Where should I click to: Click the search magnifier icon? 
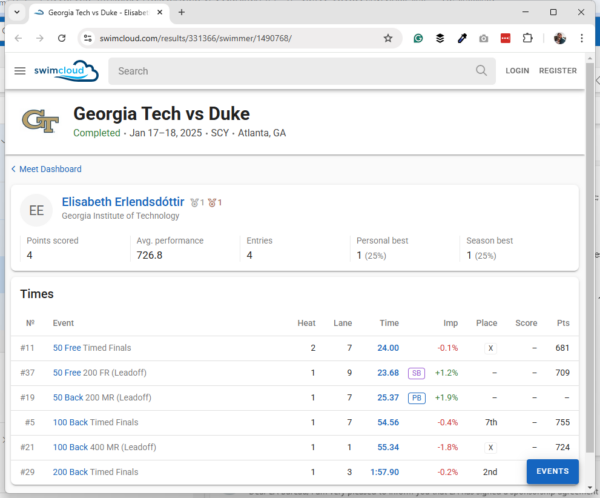482,71
